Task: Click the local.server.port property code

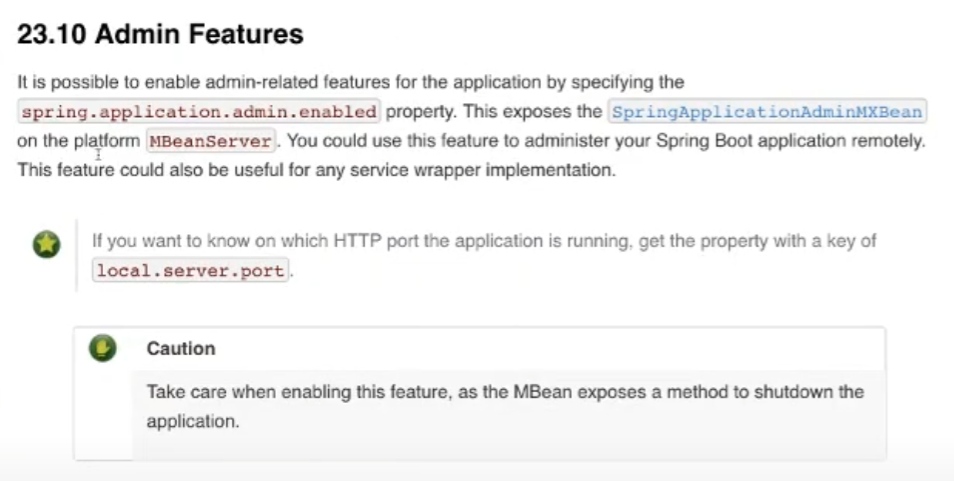Action: coord(190,271)
